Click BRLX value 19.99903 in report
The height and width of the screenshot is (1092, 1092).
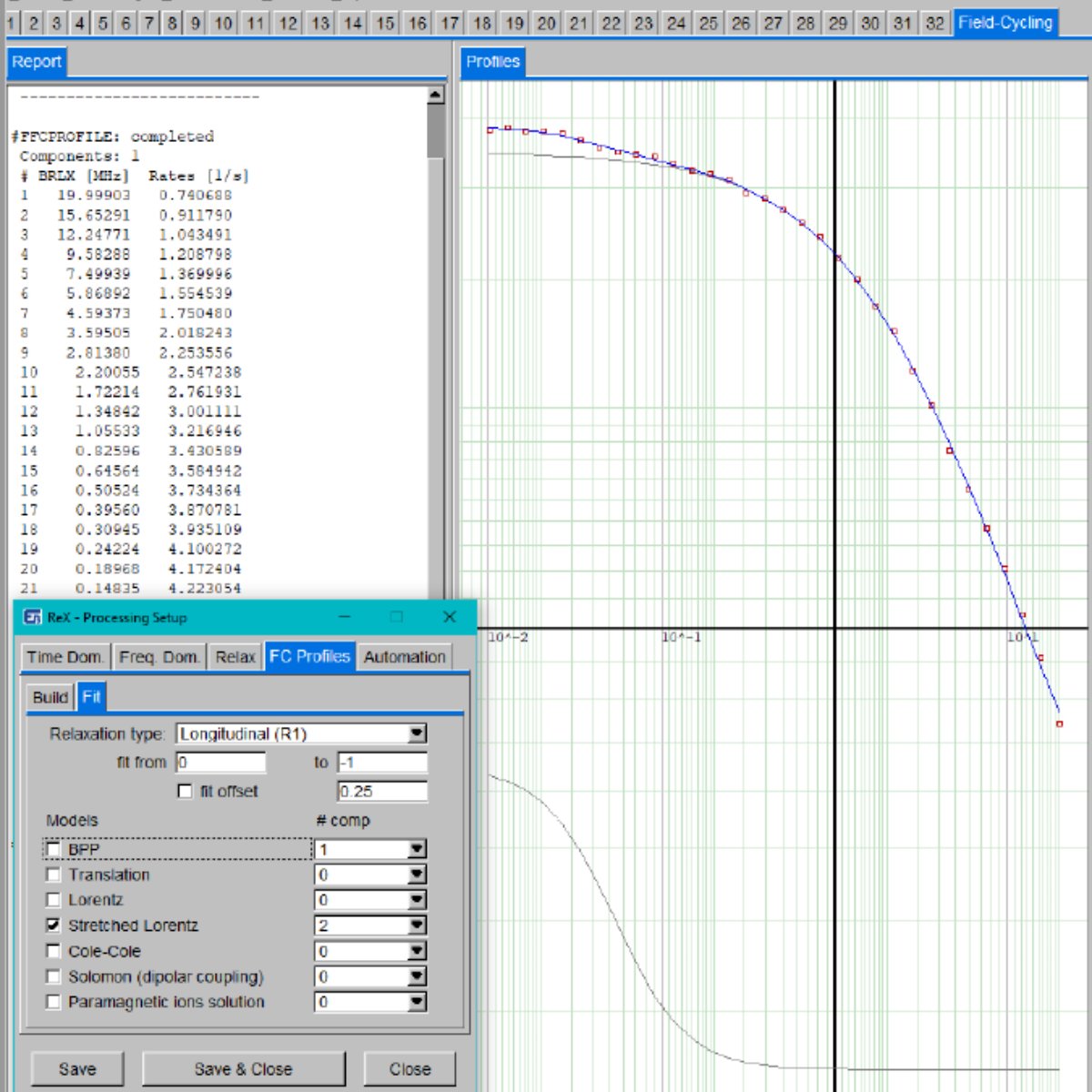[94, 196]
